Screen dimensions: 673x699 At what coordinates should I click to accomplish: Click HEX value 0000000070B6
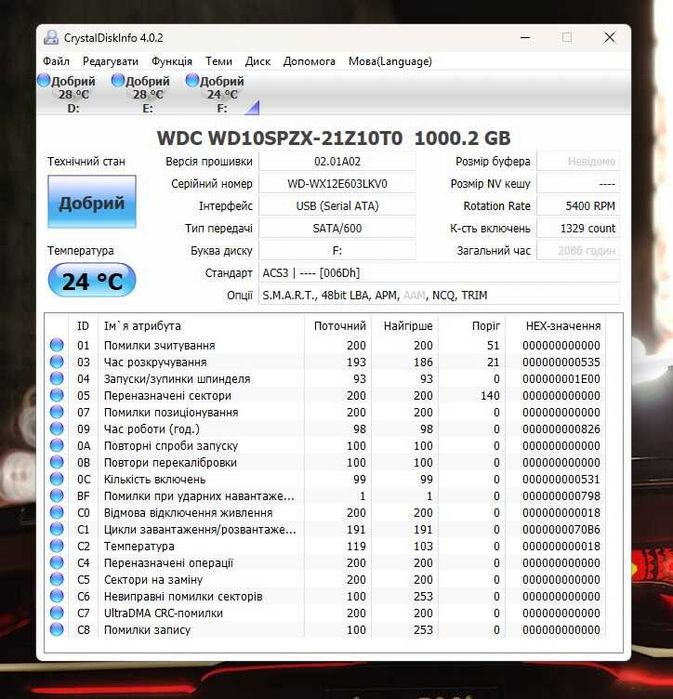click(561, 529)
